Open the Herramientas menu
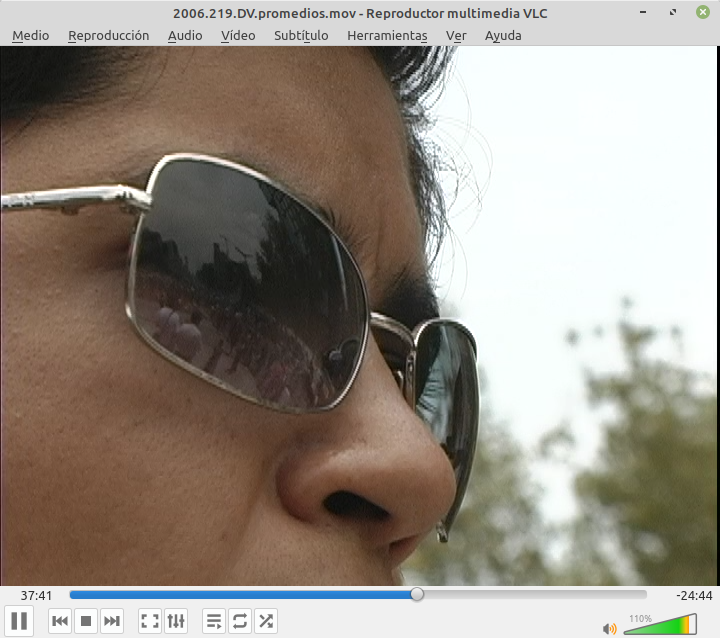 click(387, 35)
